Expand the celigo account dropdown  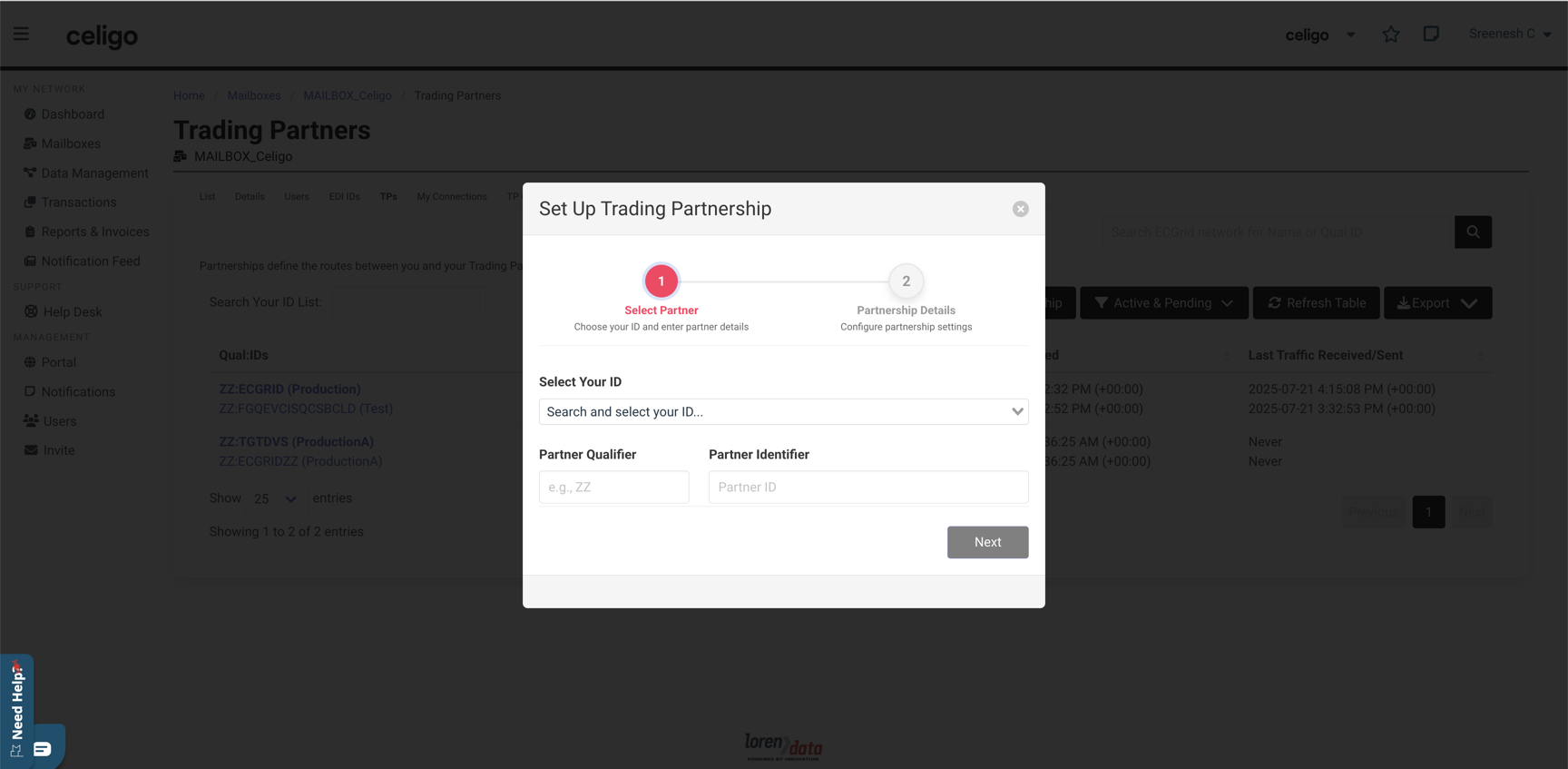(x=1320, y=35)
